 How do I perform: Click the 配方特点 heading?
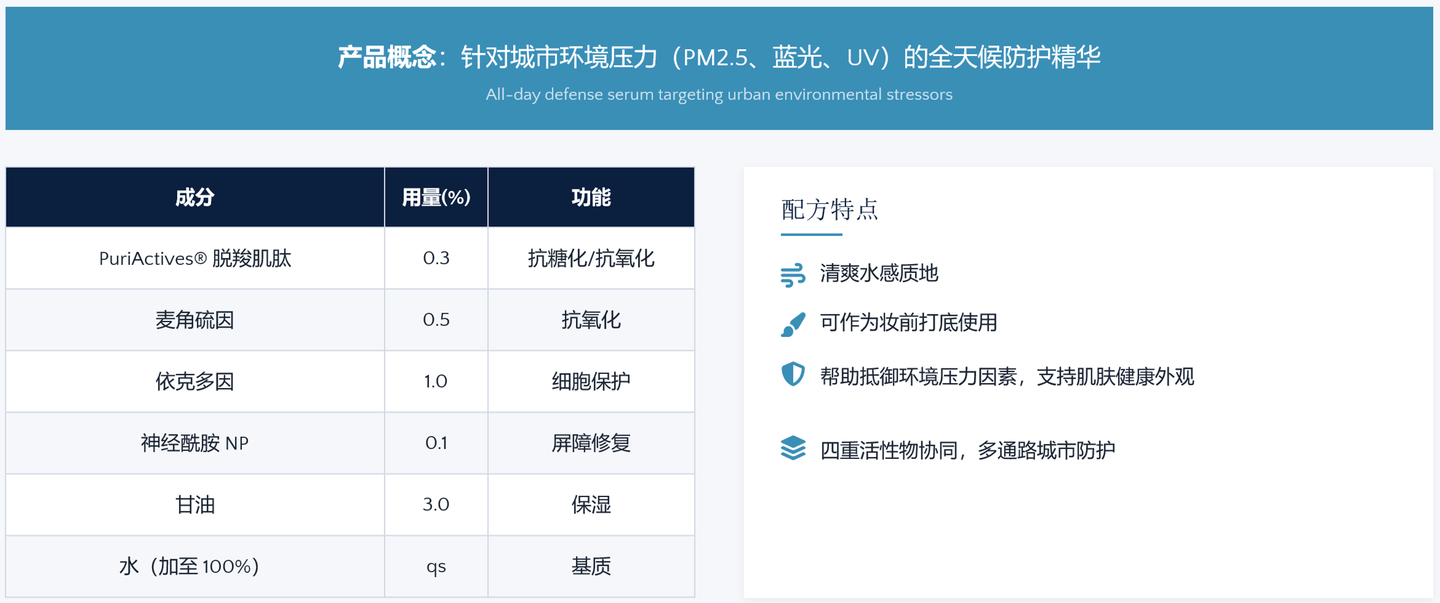pyautogui.click(x=829, y=210)
